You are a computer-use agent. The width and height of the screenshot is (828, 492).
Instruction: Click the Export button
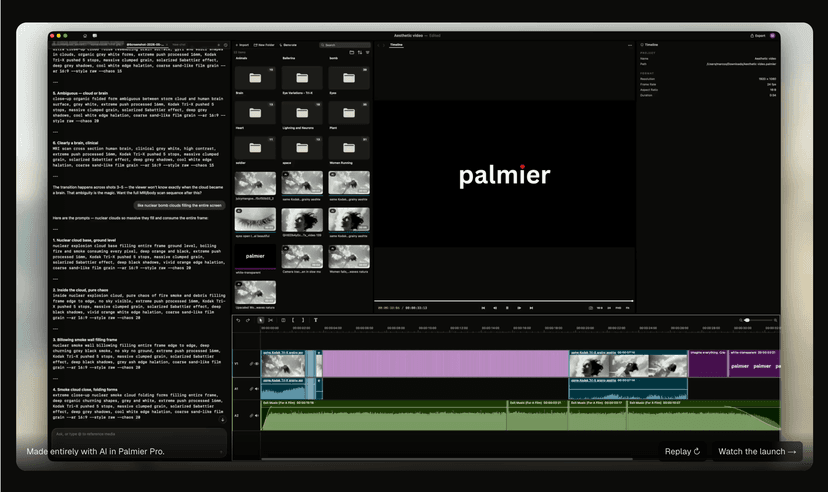tap(758, 35)
